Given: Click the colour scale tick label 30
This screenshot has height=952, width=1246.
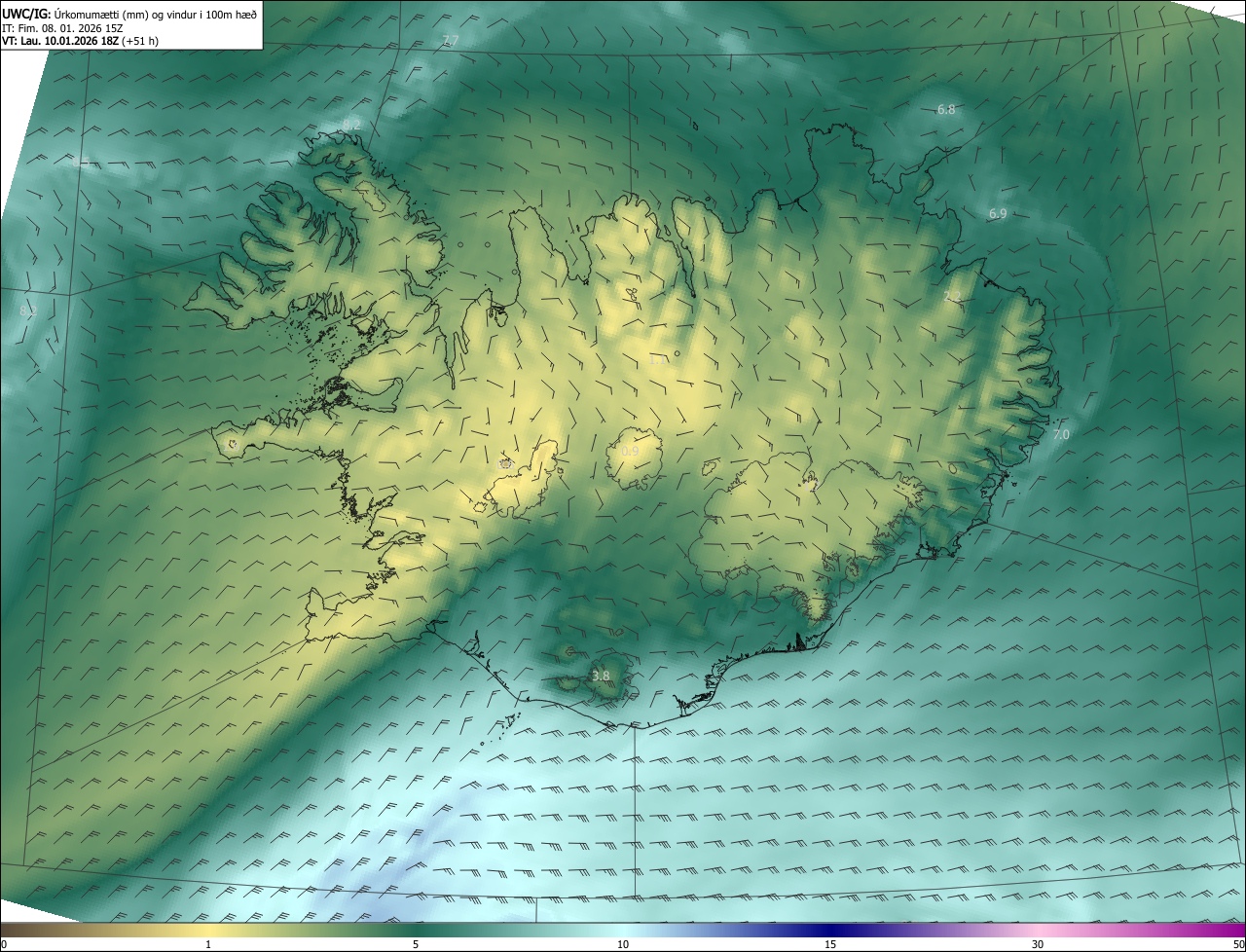Looking at the screenshot, I should 1038,944.
